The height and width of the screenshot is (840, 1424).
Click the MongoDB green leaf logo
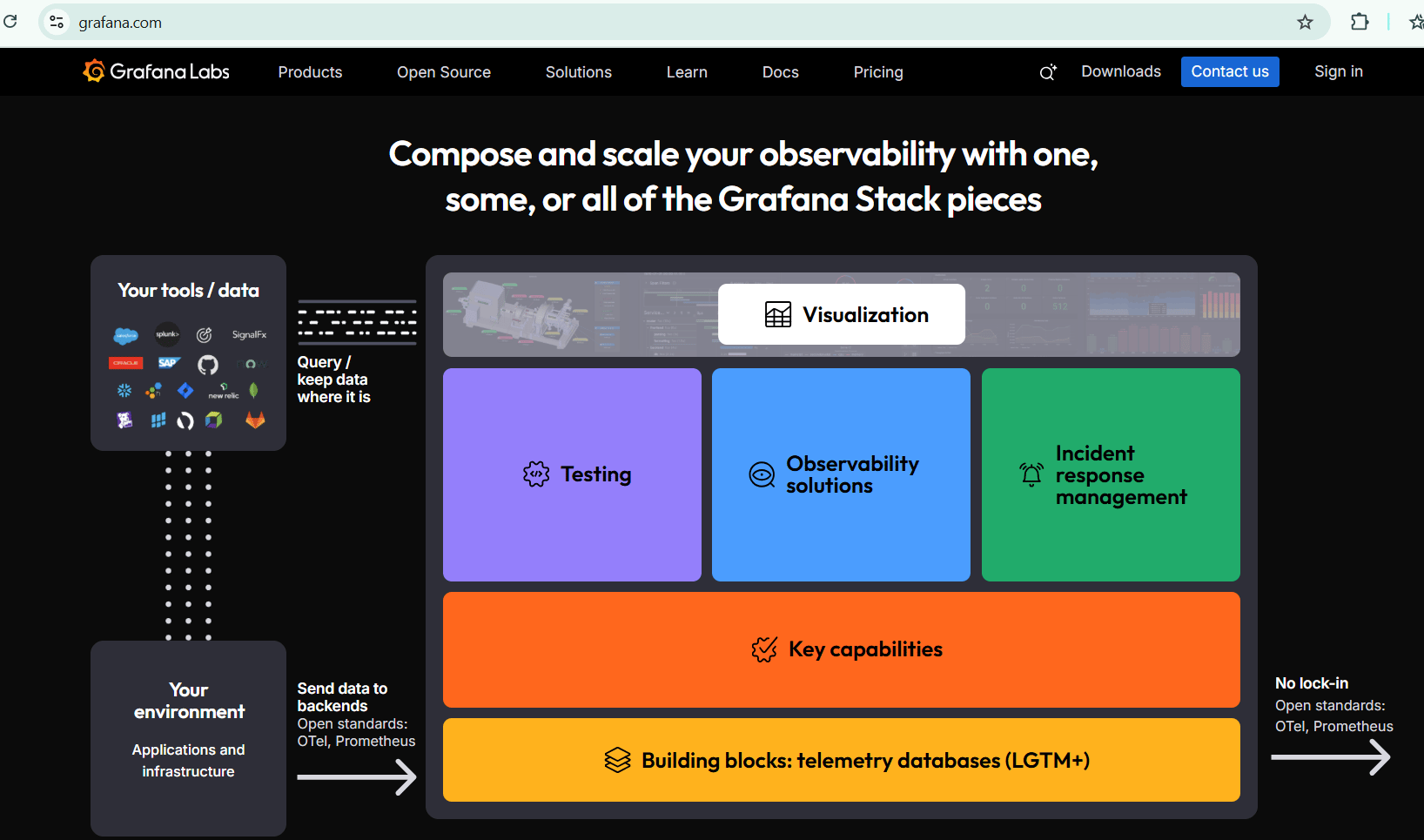click(254, 391)
